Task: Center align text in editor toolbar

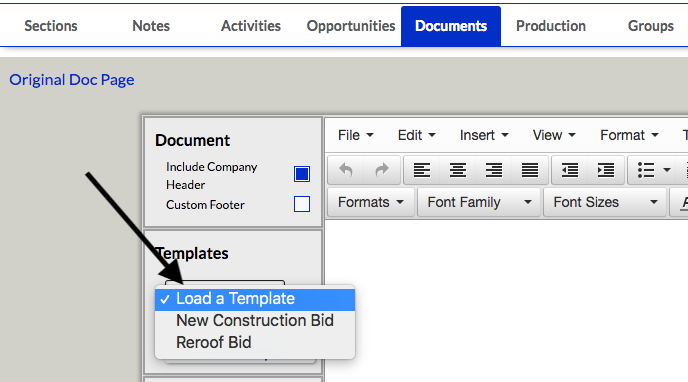Action: [458, 170]
